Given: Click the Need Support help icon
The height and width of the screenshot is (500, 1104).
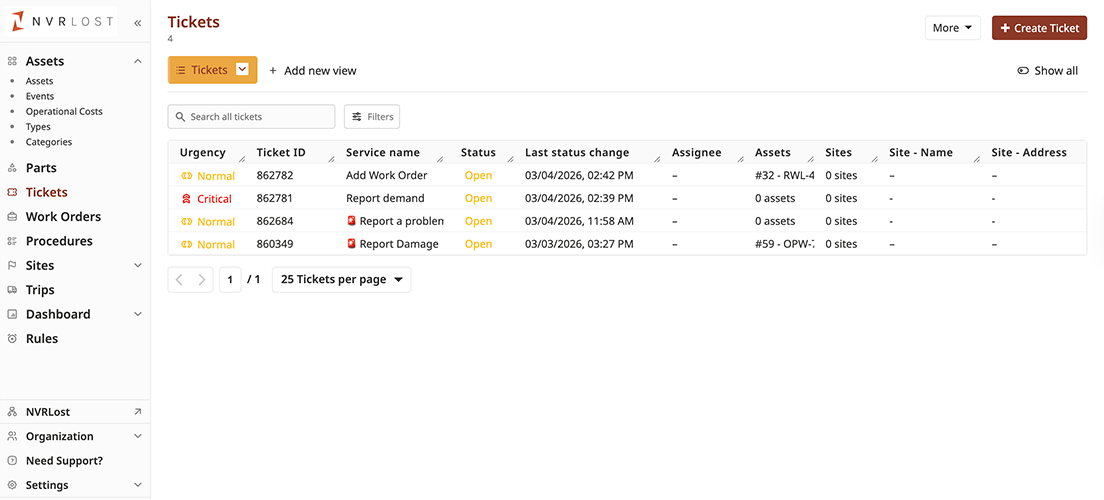Looking at the screenshot, I should click(12, 461).
